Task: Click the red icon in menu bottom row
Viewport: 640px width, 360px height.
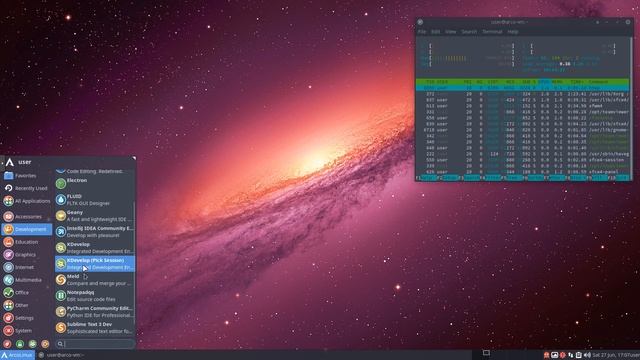Action: [7, 344]
